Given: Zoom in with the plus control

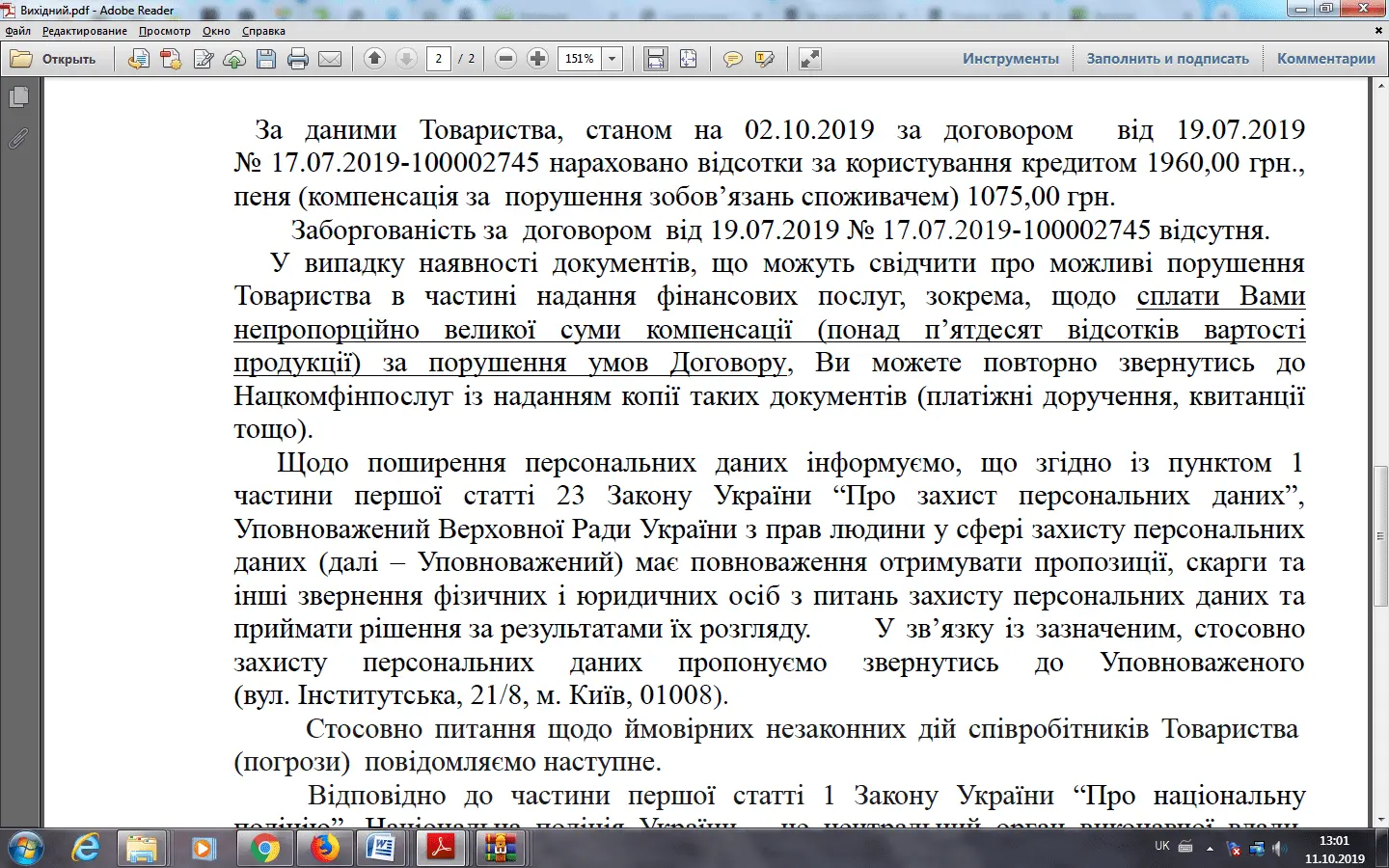Looking at the screenshot, I should click(537, 58).
